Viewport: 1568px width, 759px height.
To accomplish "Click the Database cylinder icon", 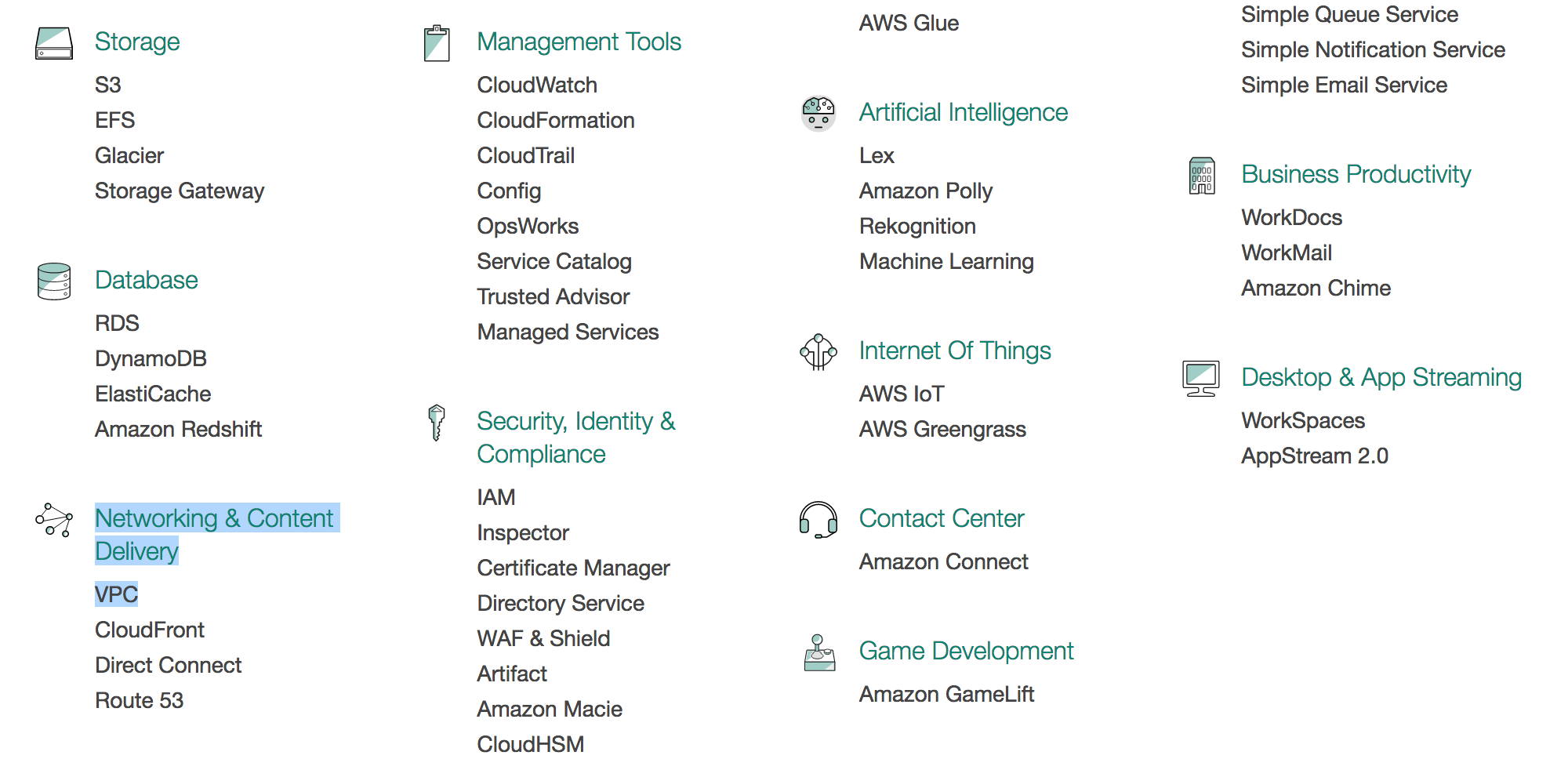I will click(54, 281).
